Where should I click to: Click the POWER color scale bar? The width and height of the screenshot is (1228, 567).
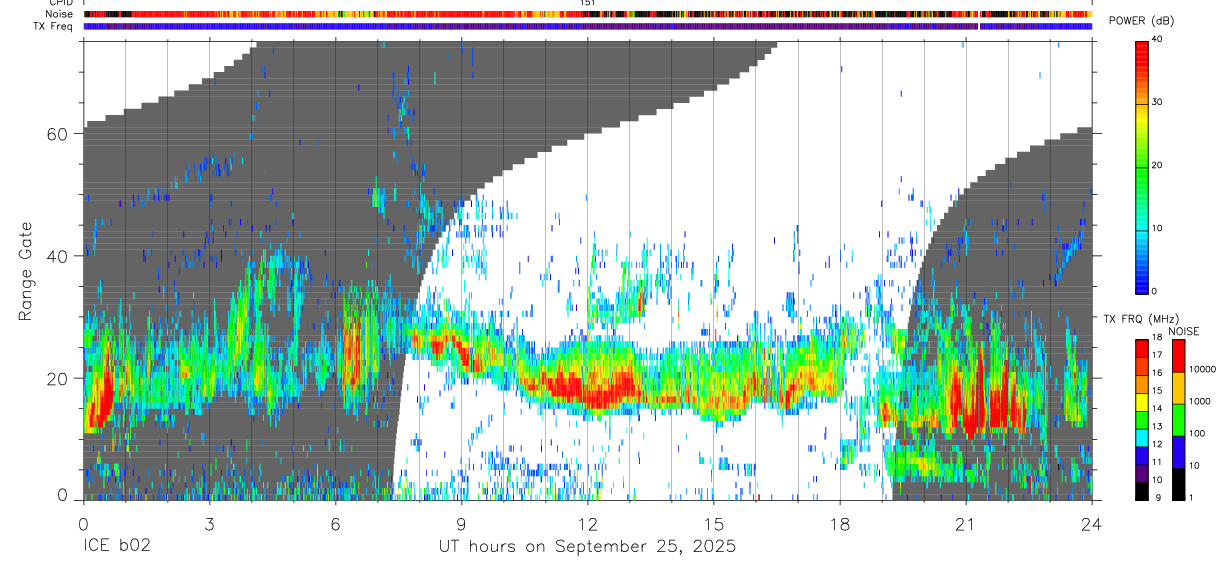1142,166
